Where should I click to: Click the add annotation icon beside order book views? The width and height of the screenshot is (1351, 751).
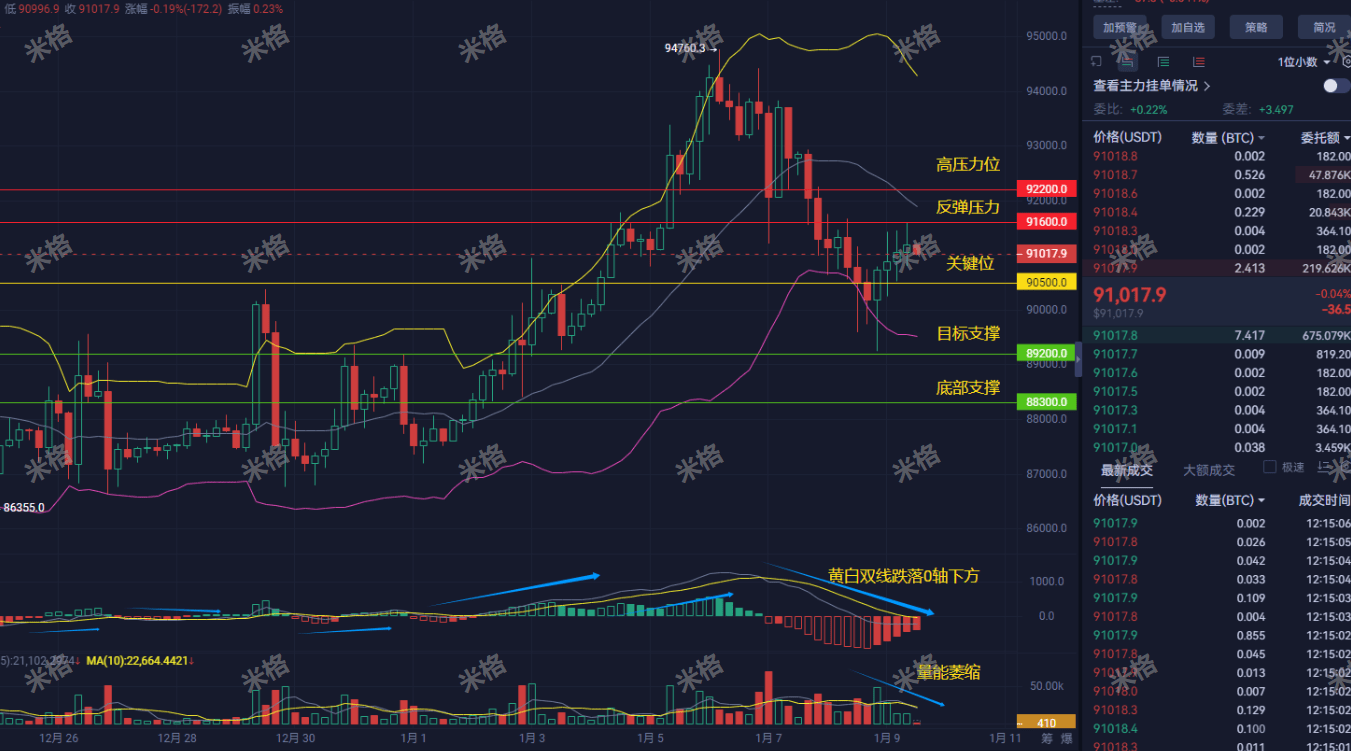coord(1096,61)
